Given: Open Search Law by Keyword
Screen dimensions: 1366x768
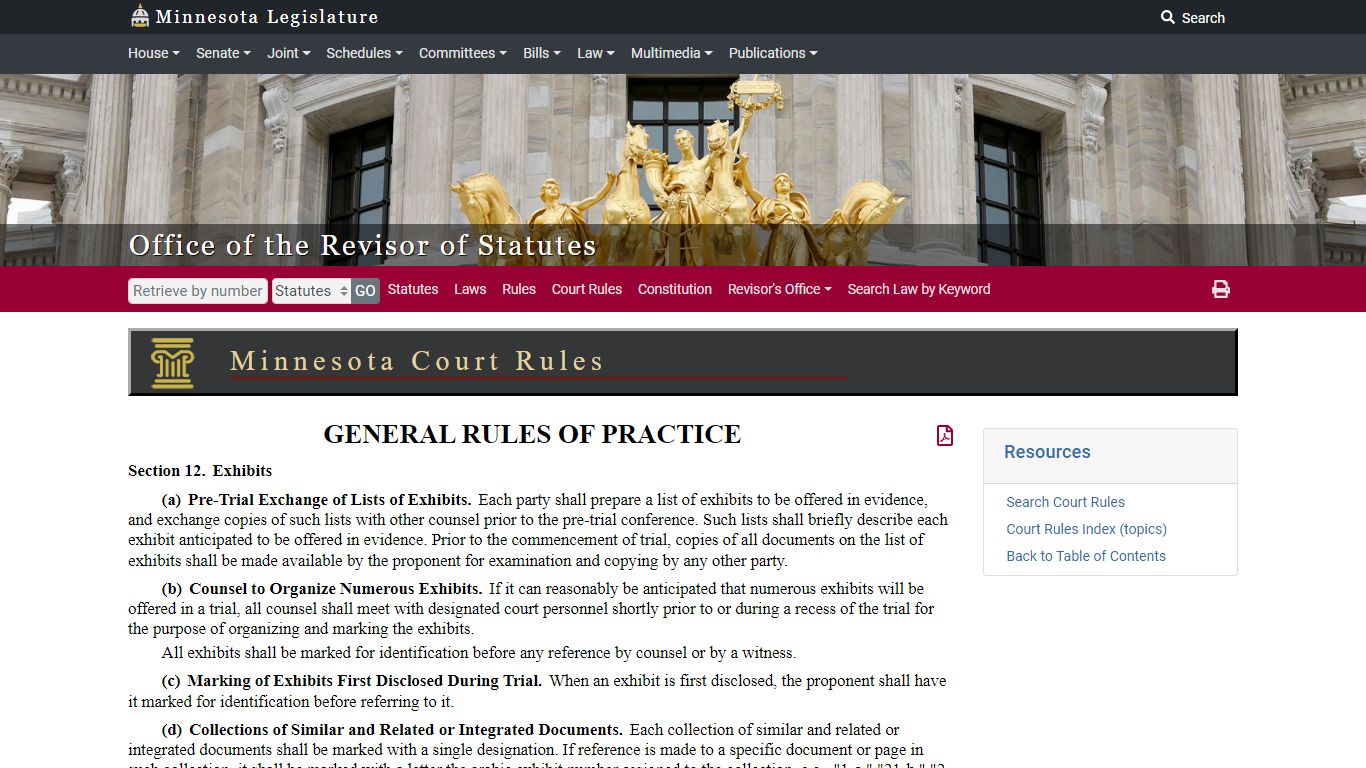Looking at the screenshot, I should pos(919,289).
